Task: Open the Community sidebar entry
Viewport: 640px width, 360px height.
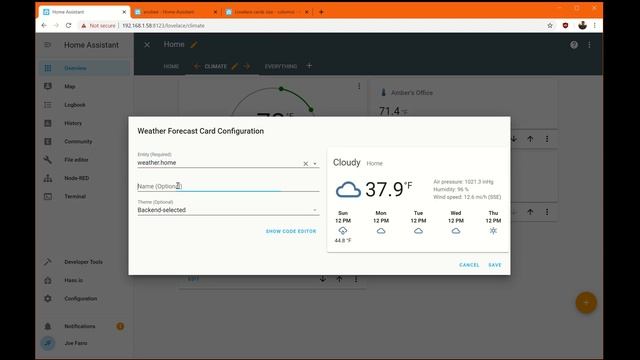Action: (x=84, y=142)
